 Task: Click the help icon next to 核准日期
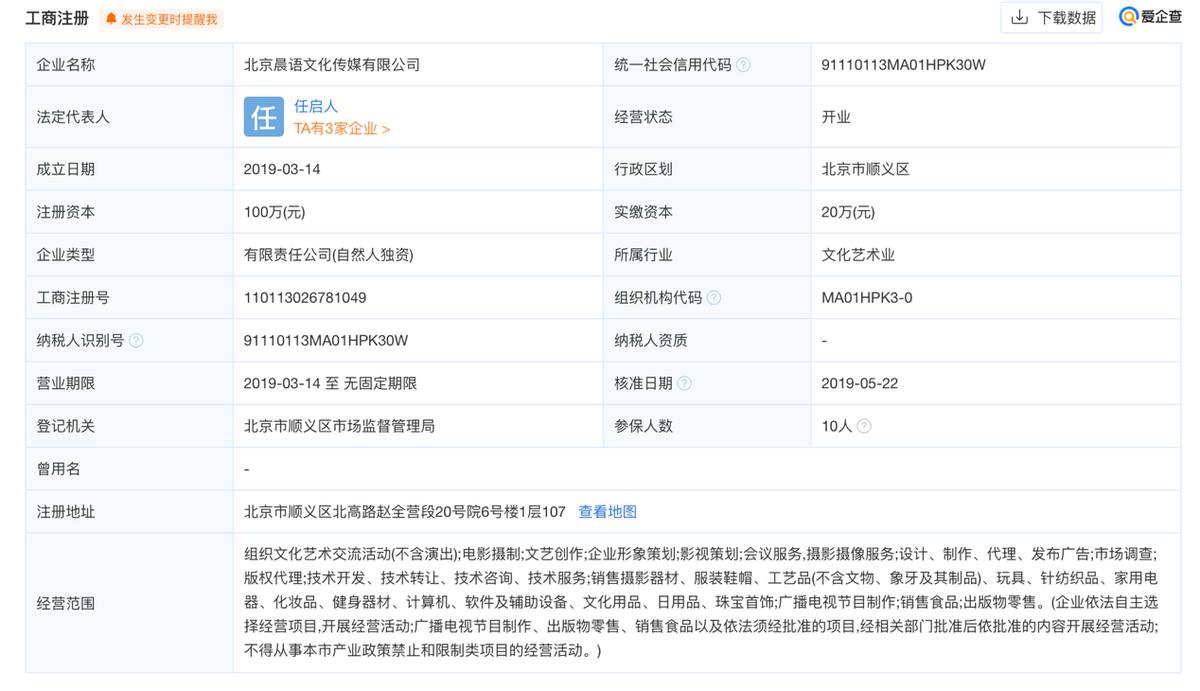(685, 382)
